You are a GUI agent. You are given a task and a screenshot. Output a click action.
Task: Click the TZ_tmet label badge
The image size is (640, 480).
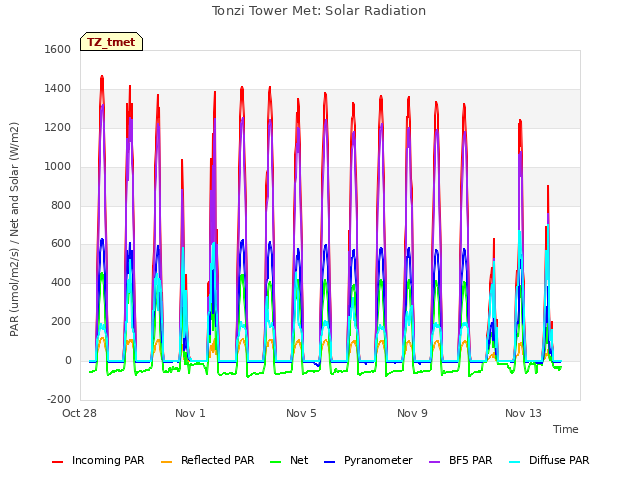(111, 42)
